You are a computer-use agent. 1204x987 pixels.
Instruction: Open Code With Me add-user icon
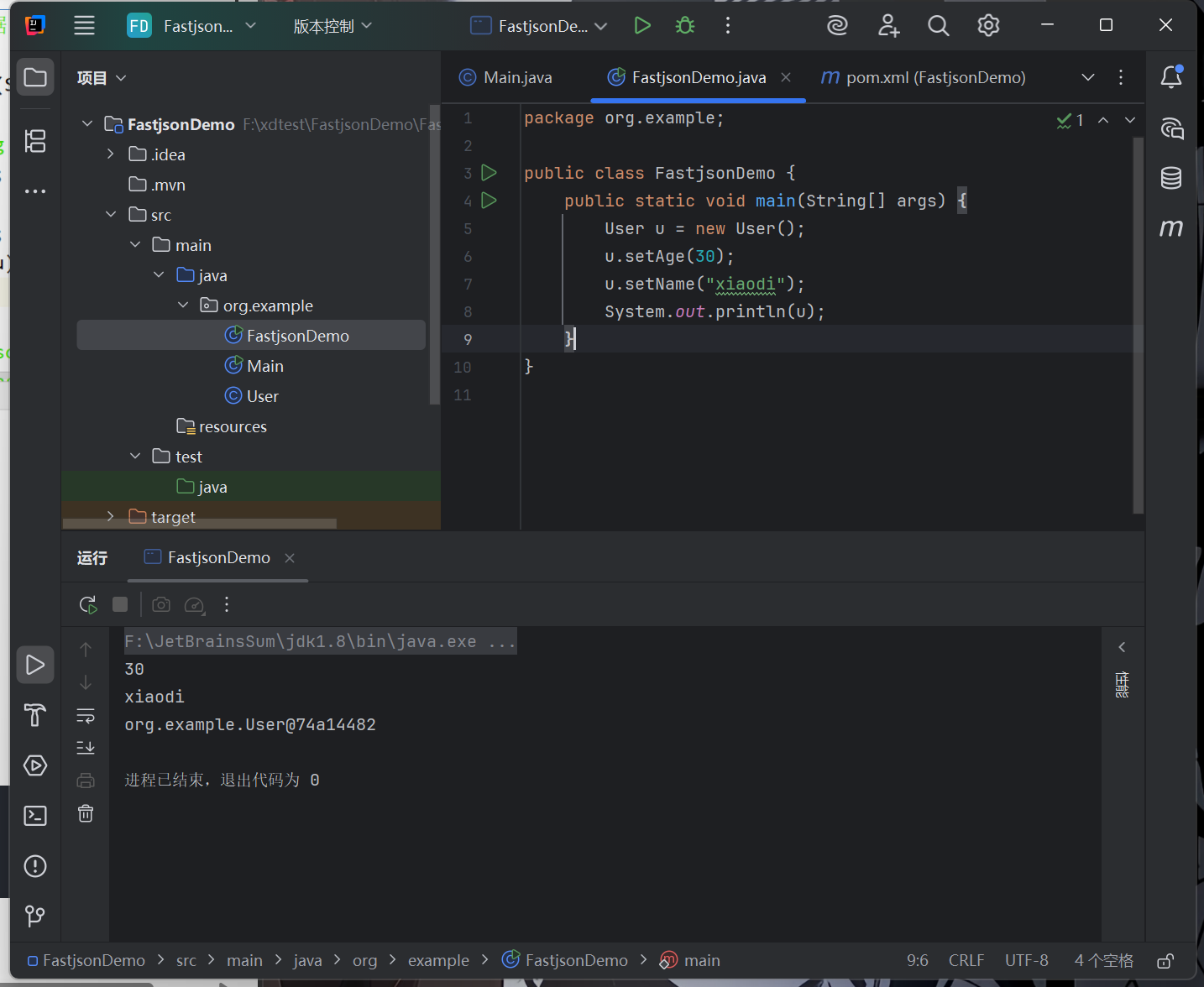(x=888, y=25)
